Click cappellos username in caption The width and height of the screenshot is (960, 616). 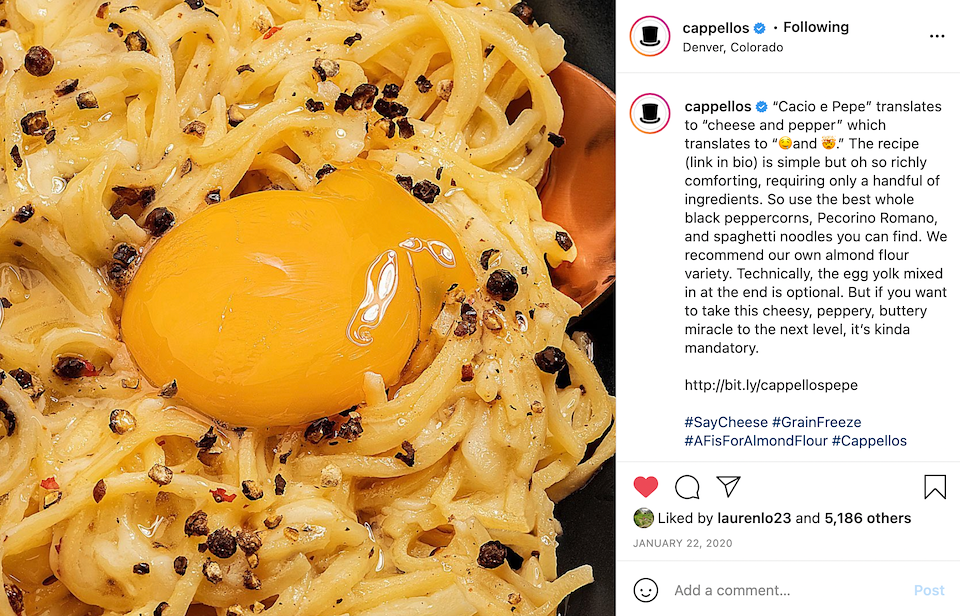click(x=718, y=107)
